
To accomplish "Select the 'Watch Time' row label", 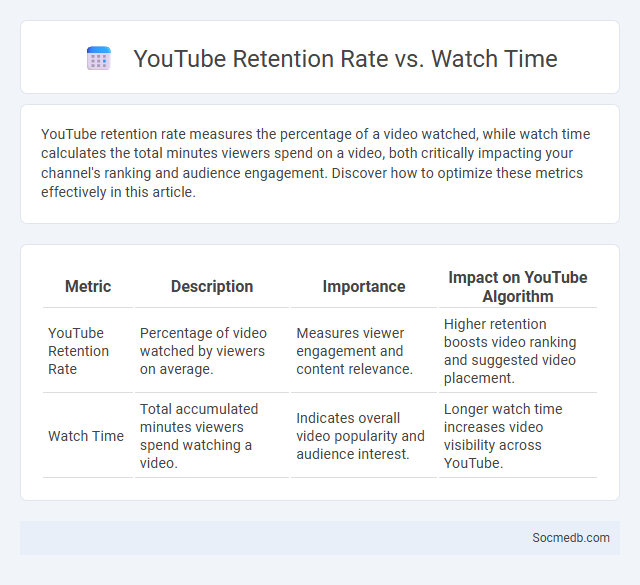I will pyautogui.click(x=88, y=436).
